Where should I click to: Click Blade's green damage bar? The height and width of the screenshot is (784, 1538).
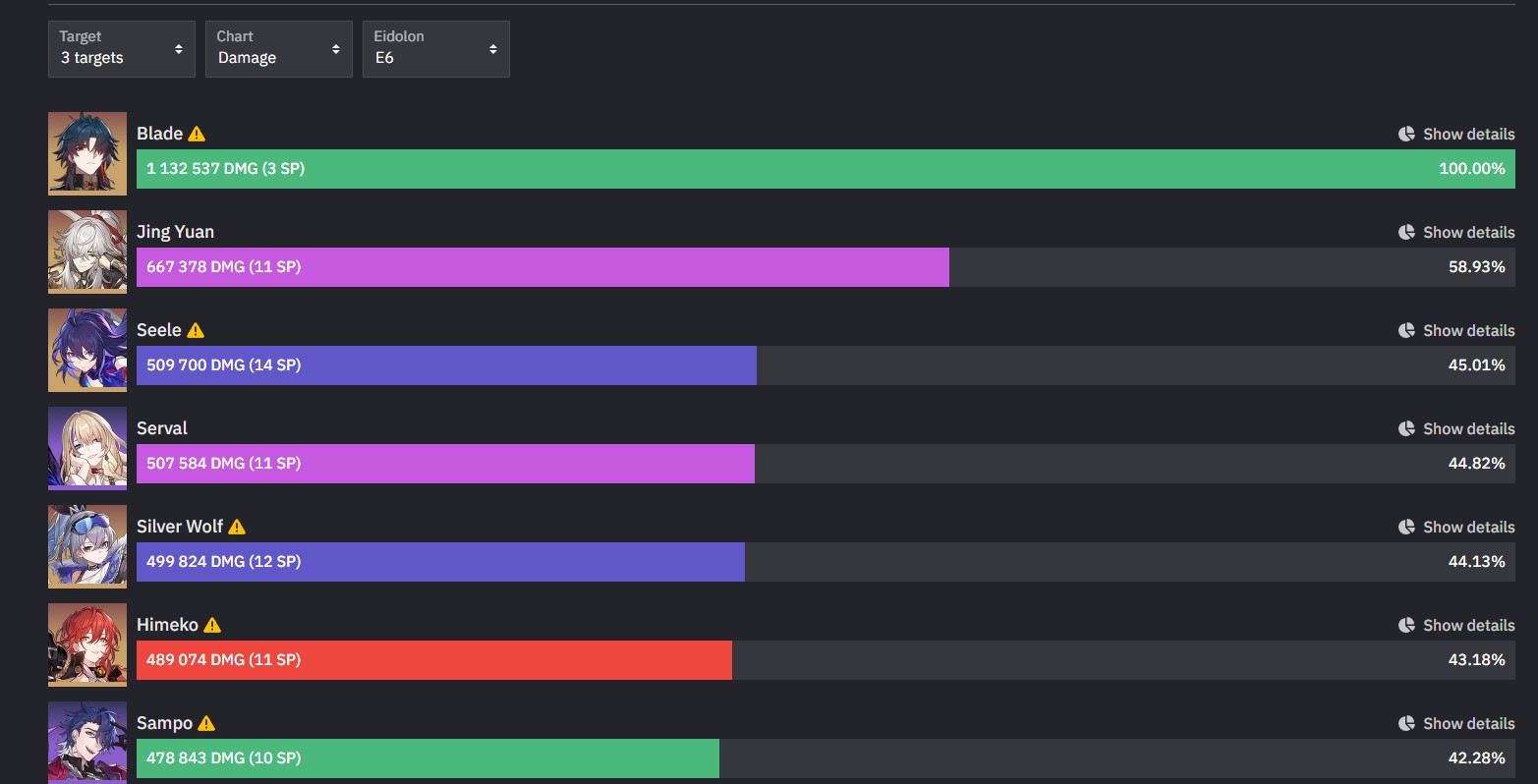[826, 169]
